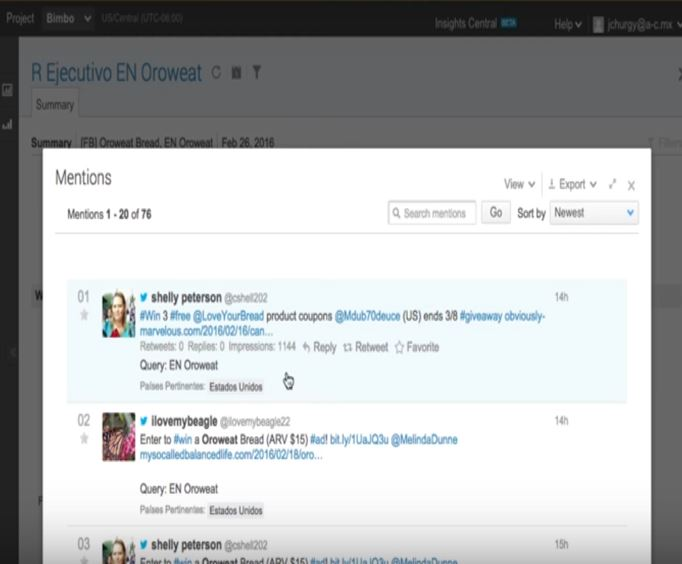
Task: Click the Impressions: 1144 text in mention 01
Action: [262, 347]
